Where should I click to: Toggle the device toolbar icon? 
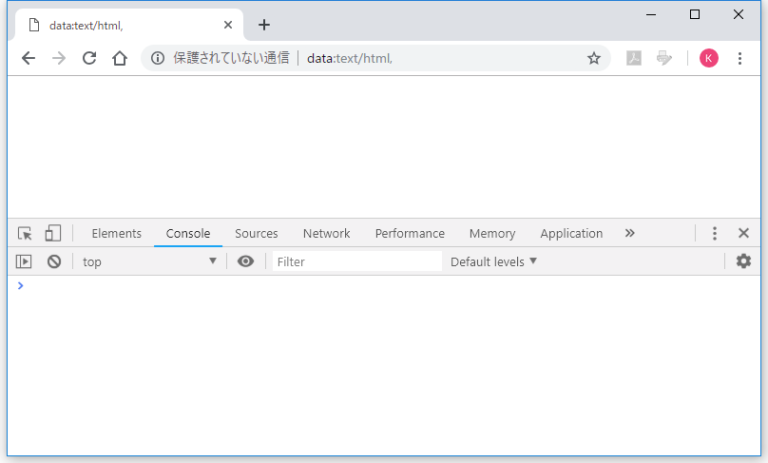point(53,233)
